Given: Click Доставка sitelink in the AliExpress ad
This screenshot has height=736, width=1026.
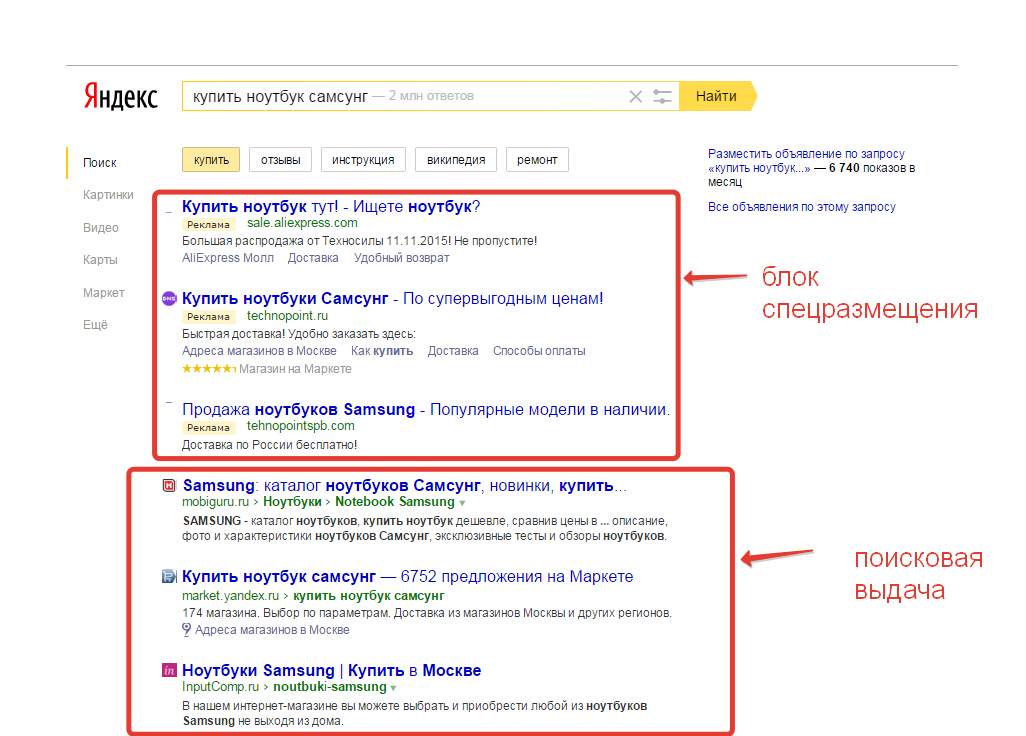Looking at the screenshot, I should coord(313,258).
